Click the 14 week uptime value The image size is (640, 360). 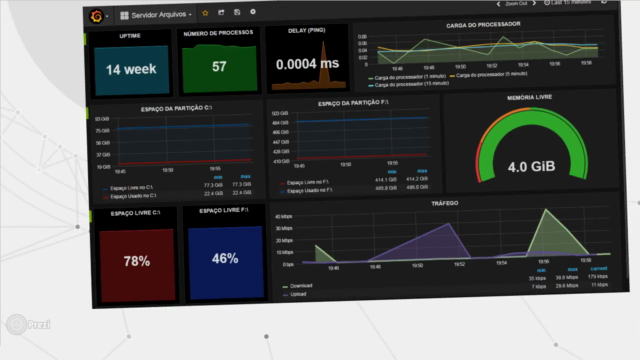coord(131,69)
